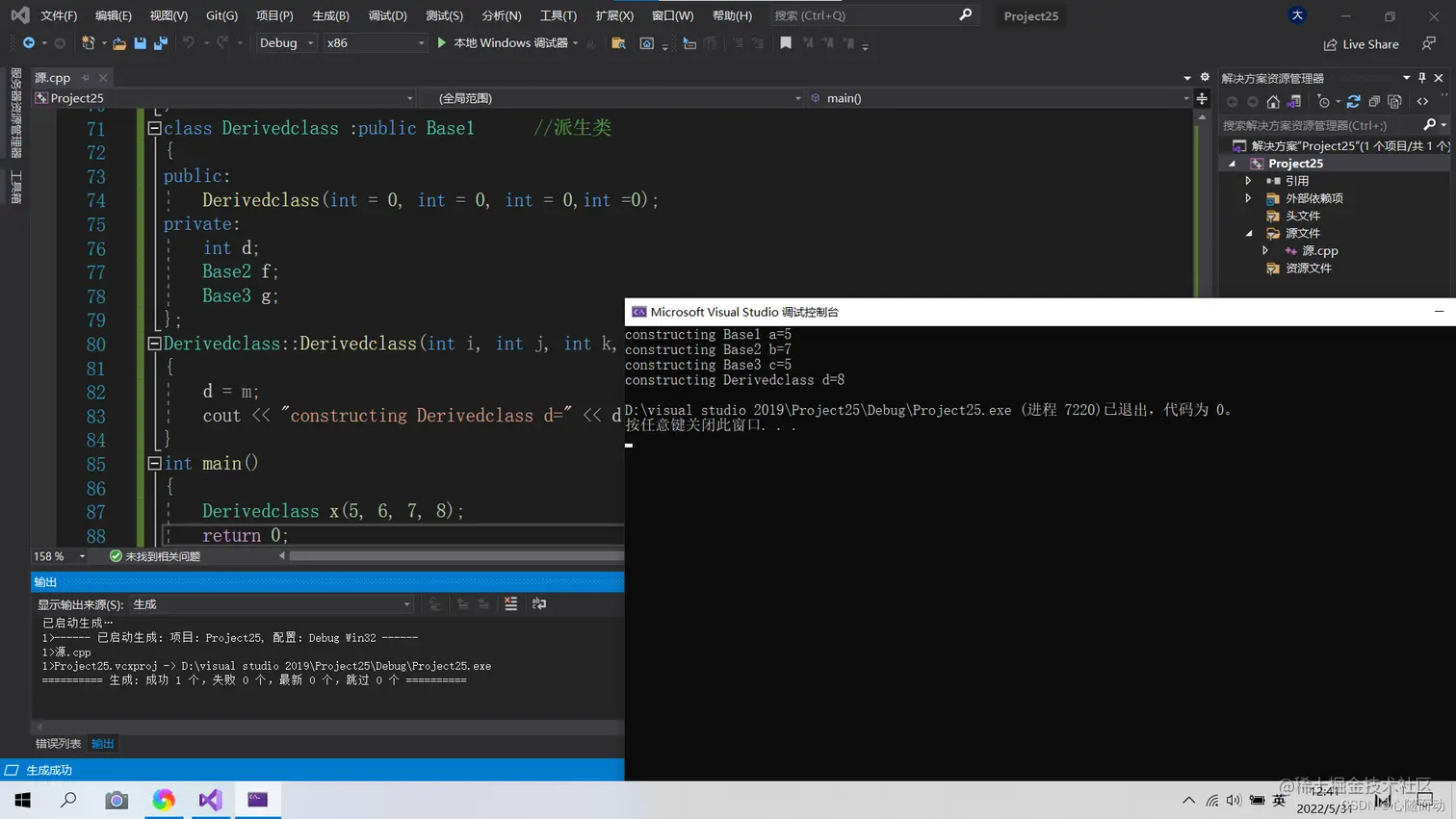Click the bookmark flag toolbar icon
This screenshot has height=819, width=1456.
(x=786, y=43)
